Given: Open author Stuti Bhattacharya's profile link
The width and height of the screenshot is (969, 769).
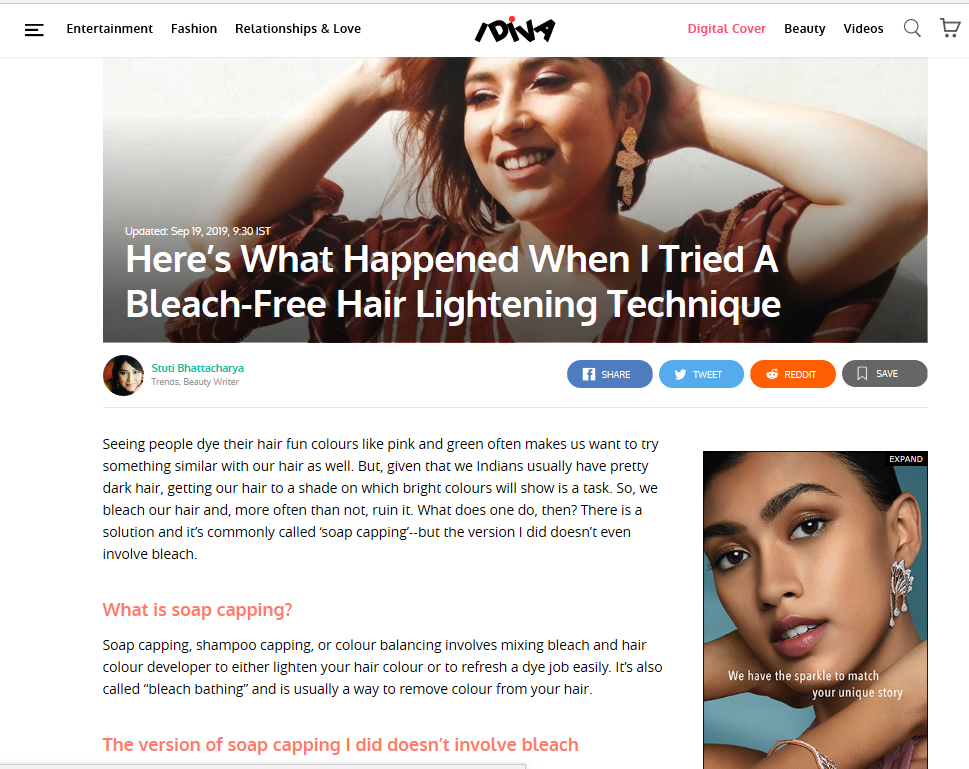Looking at the screenshot, I should (198, 368).
